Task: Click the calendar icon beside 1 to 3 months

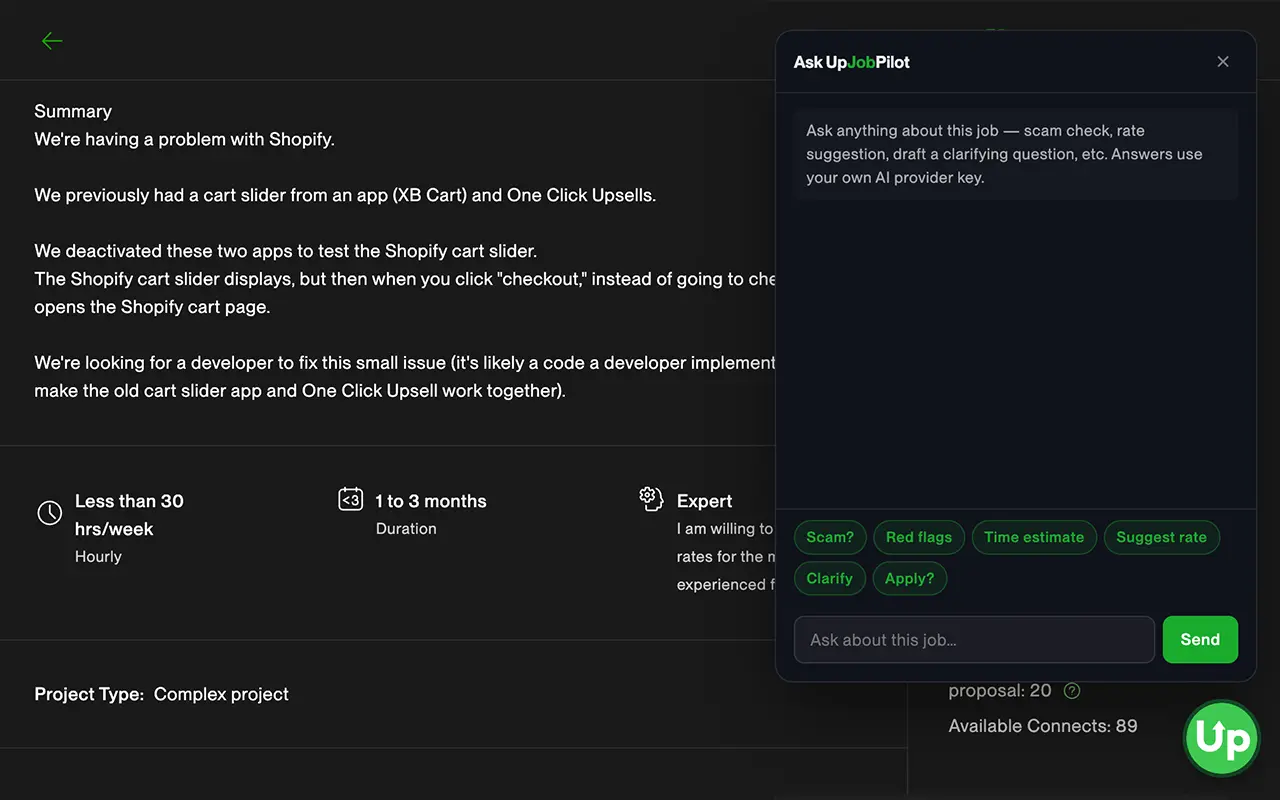Action: click(x=350, y=499)
